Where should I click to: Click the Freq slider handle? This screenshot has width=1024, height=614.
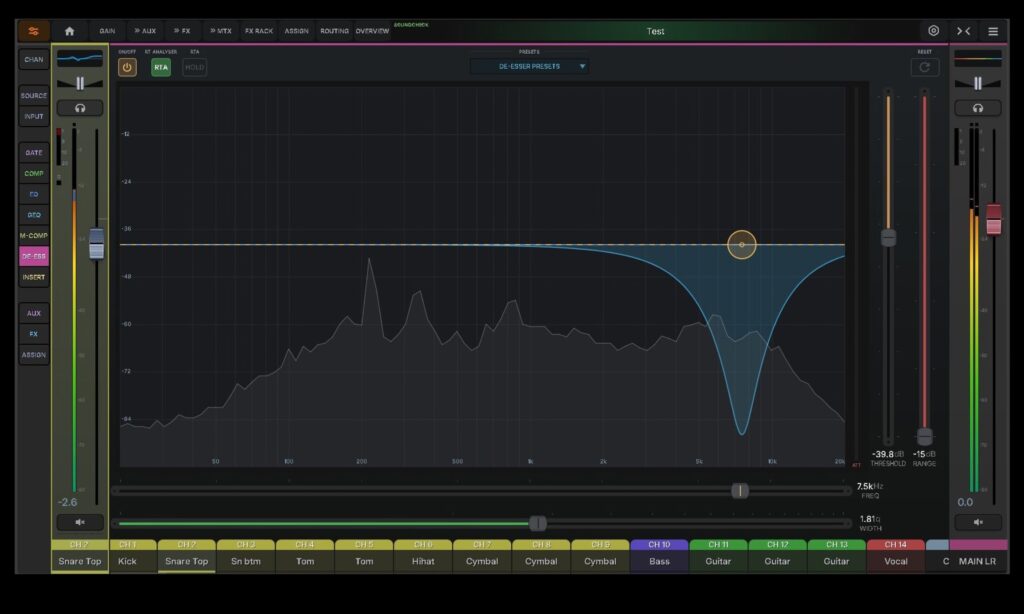[x=739, y=491]
